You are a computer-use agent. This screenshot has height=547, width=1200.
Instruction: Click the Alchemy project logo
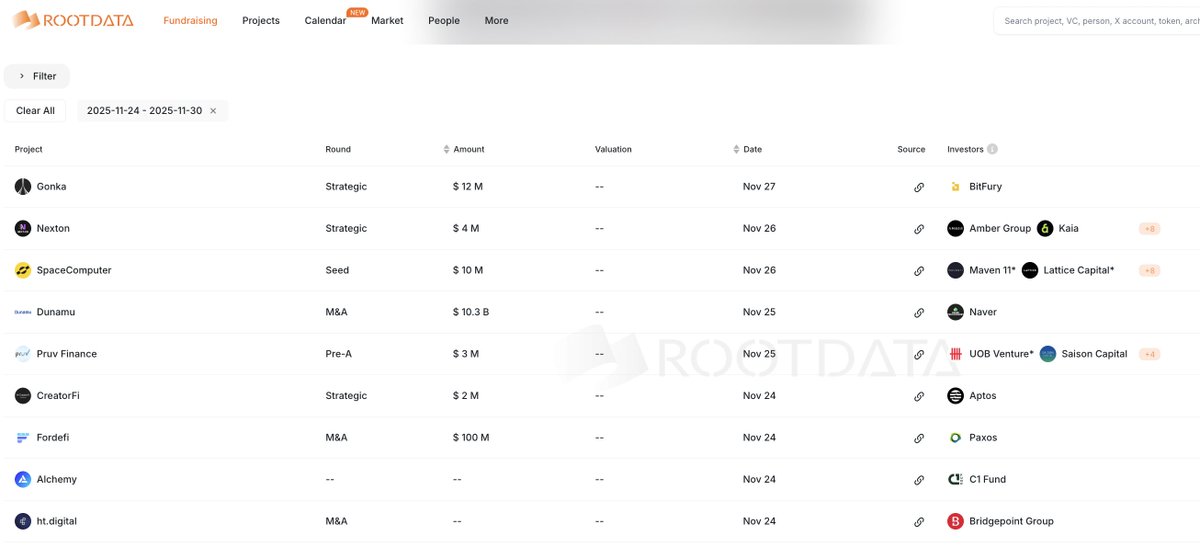(23, 480)
